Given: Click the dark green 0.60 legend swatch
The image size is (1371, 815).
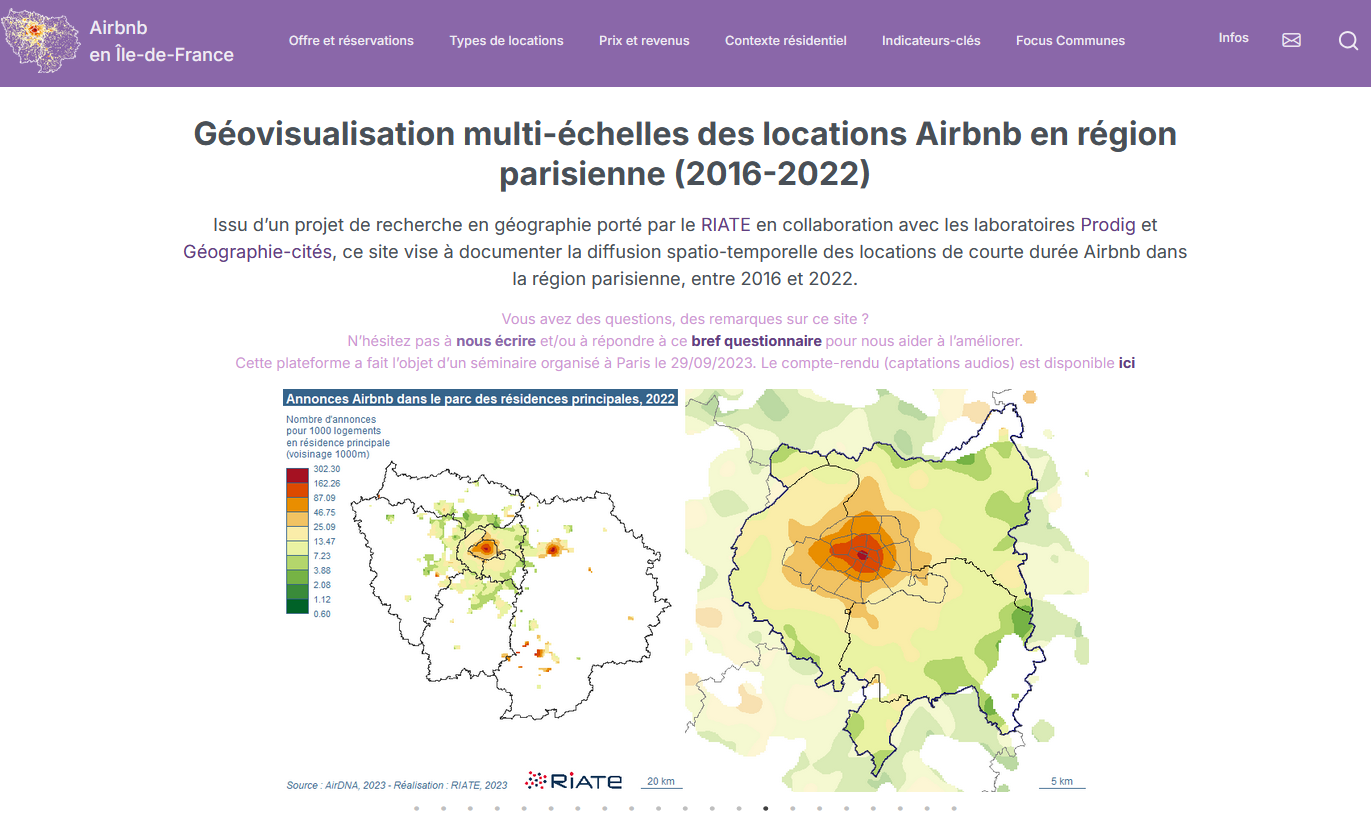Looking at the screenshot, I should coord(297,606).
